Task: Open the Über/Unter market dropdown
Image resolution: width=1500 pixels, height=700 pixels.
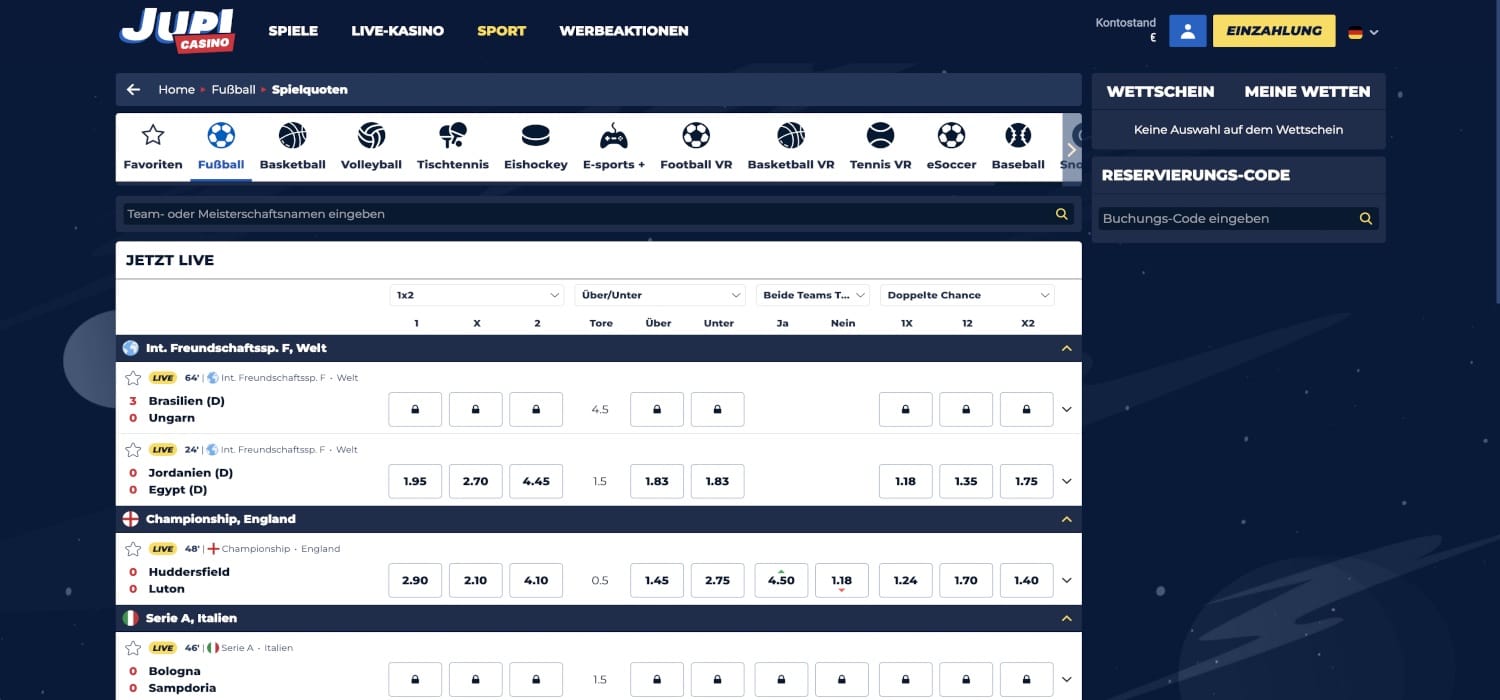Action: tap(660, 295)
